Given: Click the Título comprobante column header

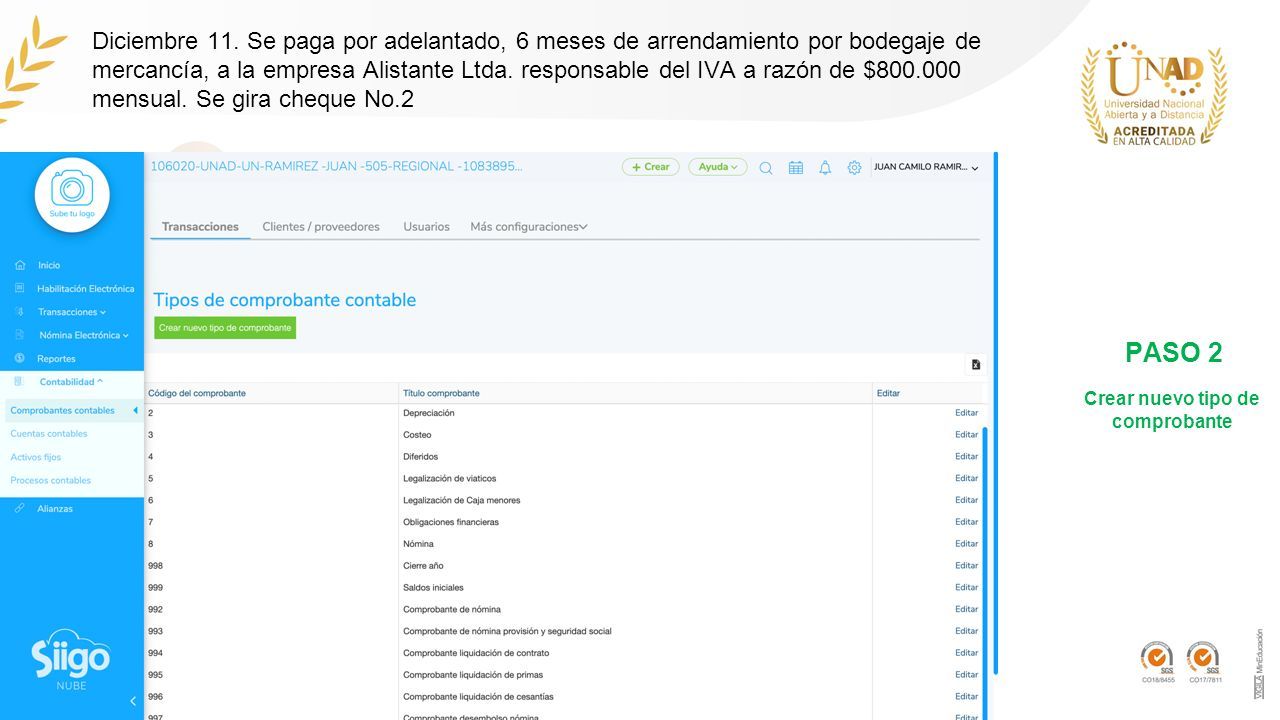Looking at the screenshot, I should pos(441,393).
